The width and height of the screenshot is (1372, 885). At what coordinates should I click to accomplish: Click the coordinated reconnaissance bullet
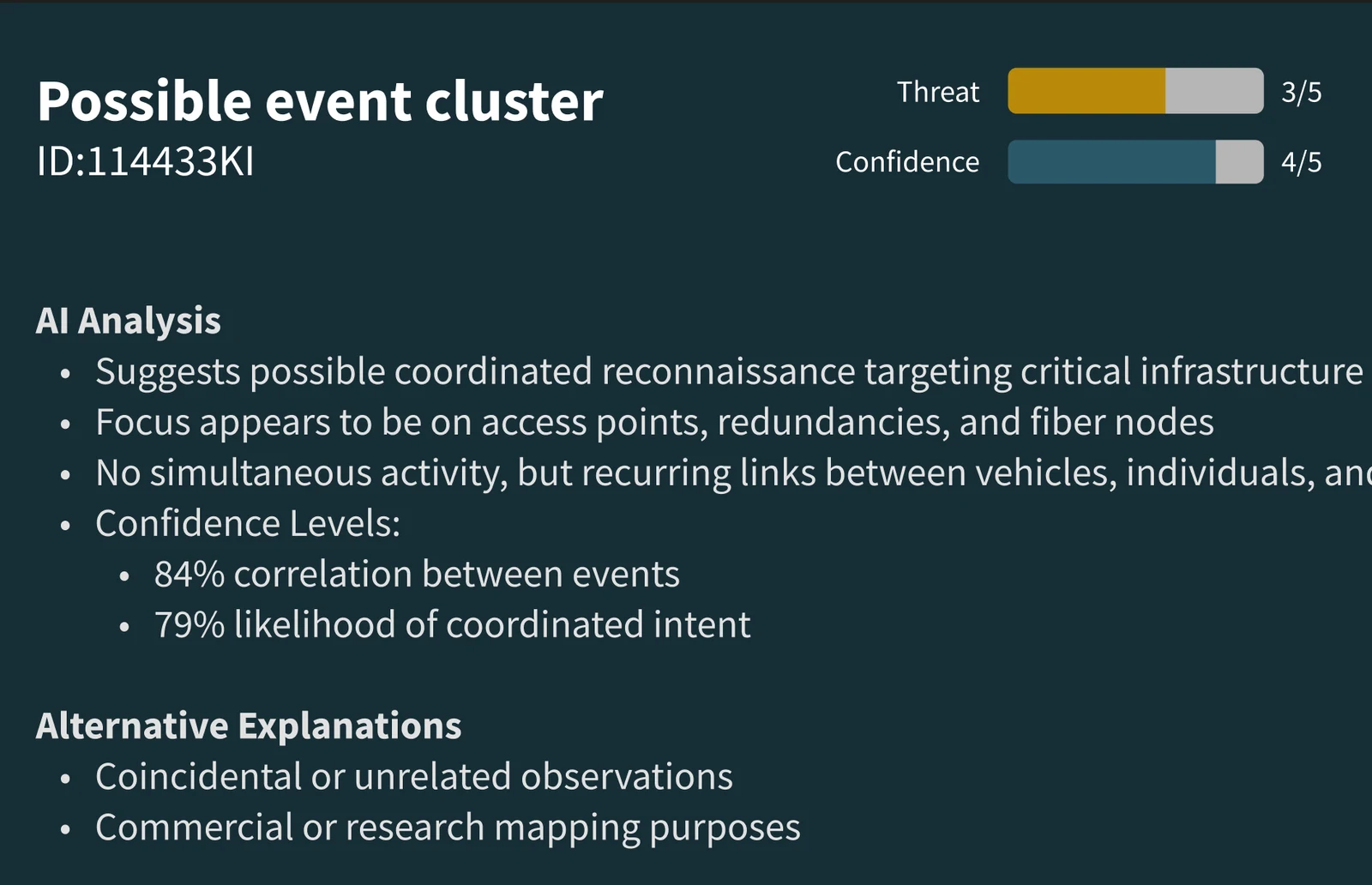729,372
